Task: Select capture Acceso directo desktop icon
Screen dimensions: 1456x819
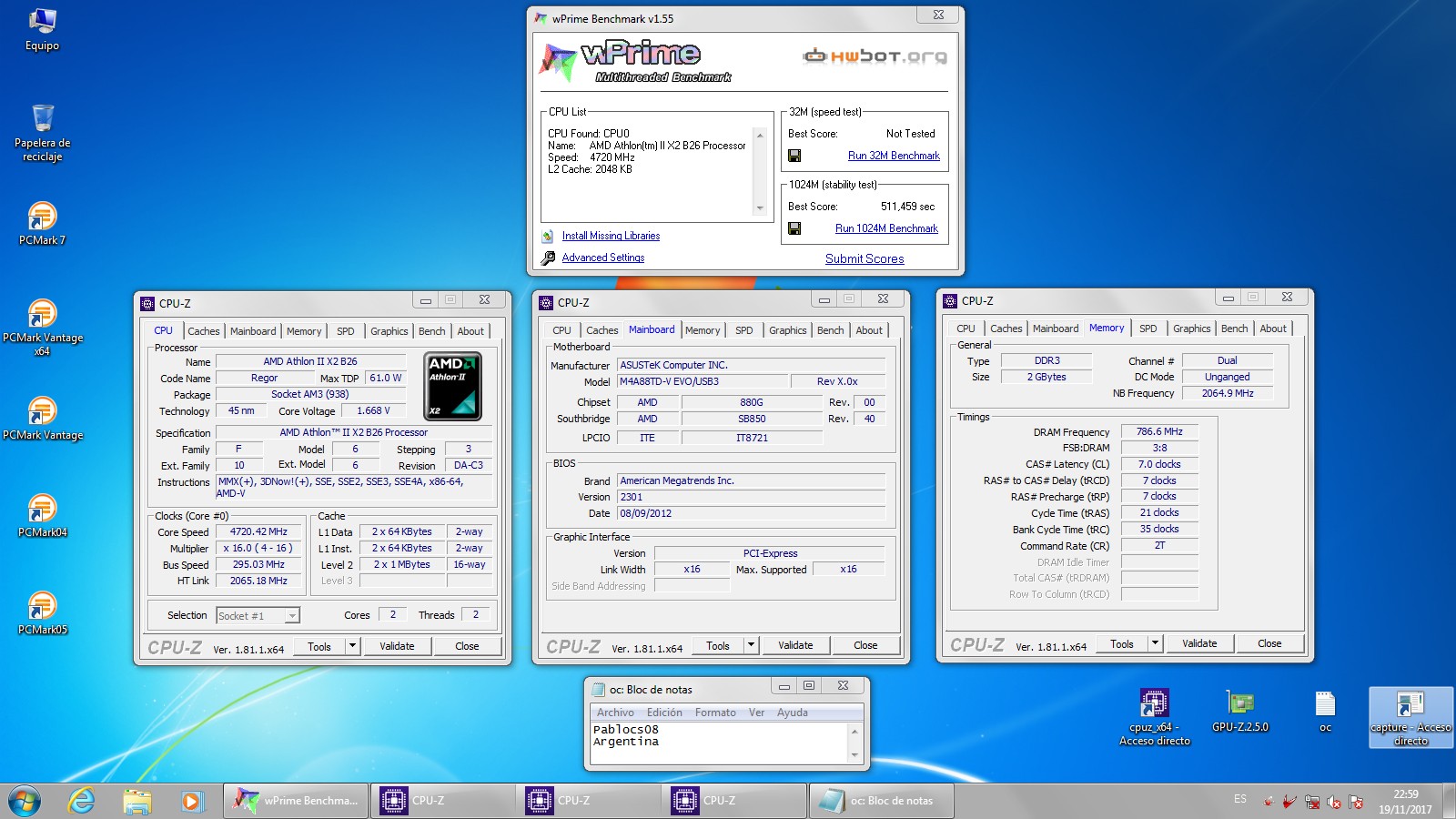Action: pyautogui.click(x=1410, y=717)
